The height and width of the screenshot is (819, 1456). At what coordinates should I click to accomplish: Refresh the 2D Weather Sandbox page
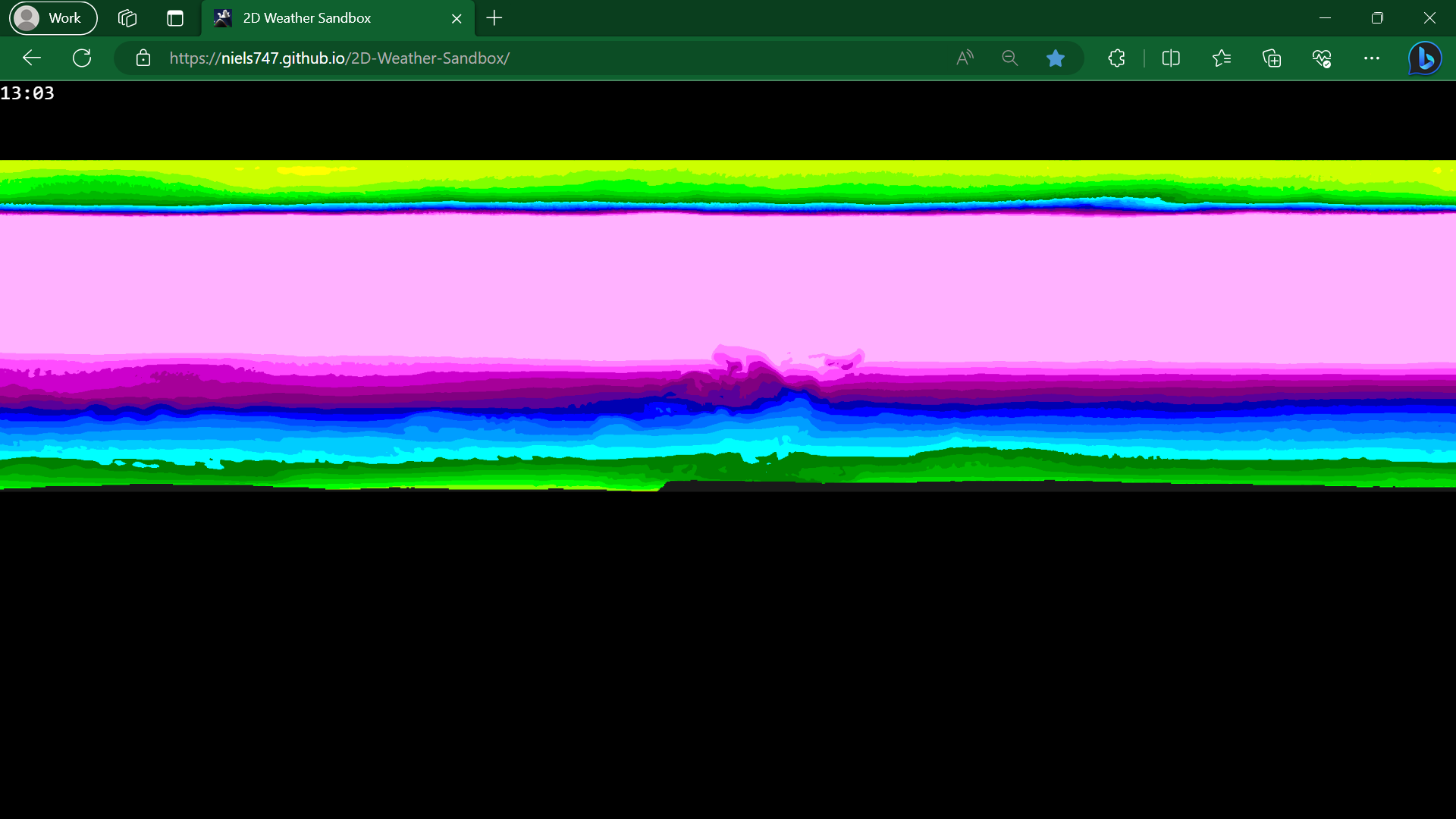pos(82,58)
